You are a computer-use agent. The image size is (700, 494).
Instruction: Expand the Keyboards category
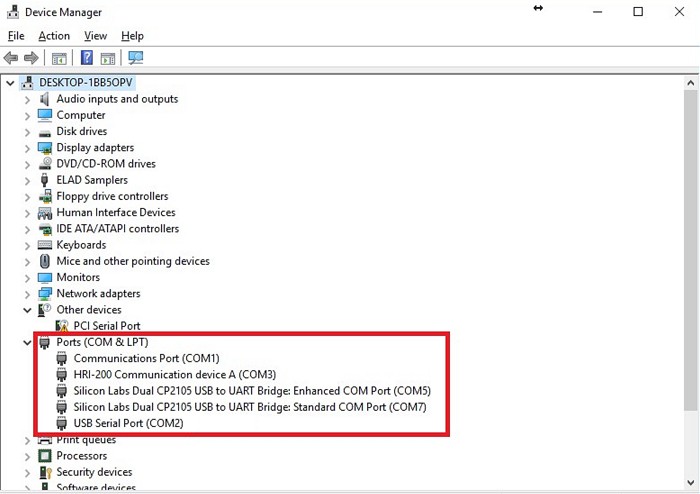click(x=28, y=245)
